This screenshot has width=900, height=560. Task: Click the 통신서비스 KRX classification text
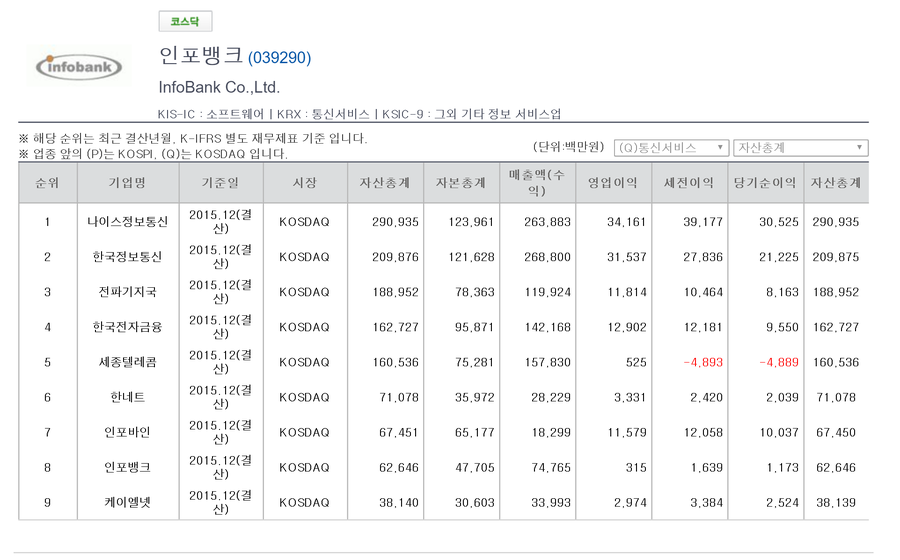pos(340,114)
